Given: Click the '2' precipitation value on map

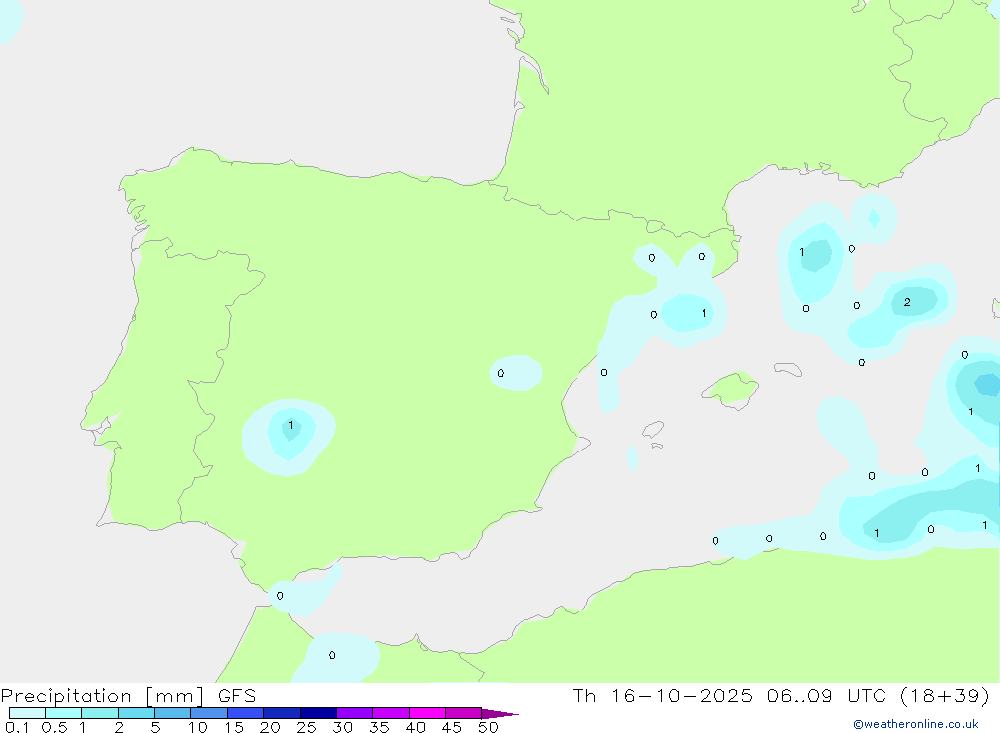Looking at the screenshot, I should (907, 302).
